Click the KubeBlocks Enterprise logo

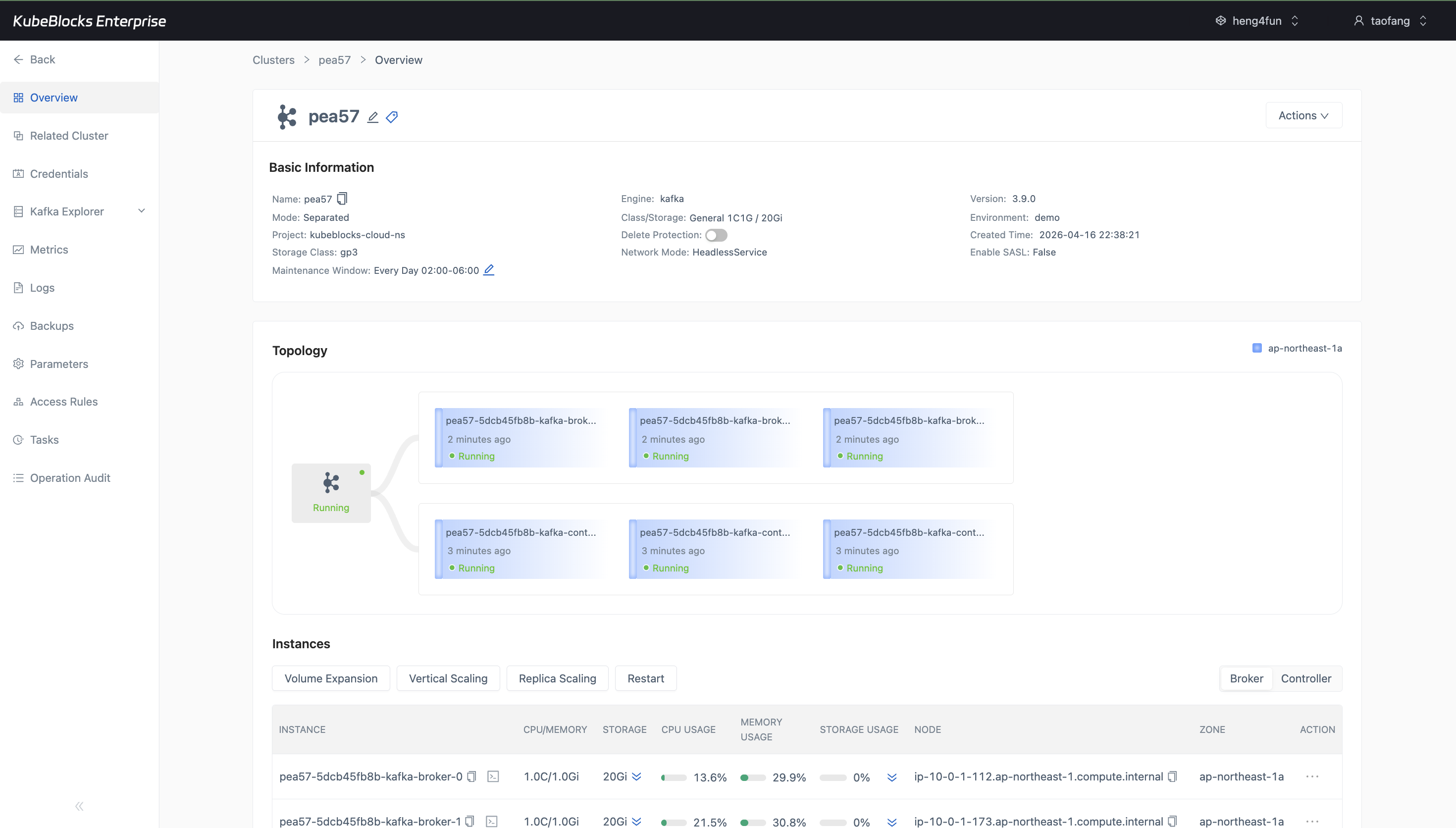89,21
